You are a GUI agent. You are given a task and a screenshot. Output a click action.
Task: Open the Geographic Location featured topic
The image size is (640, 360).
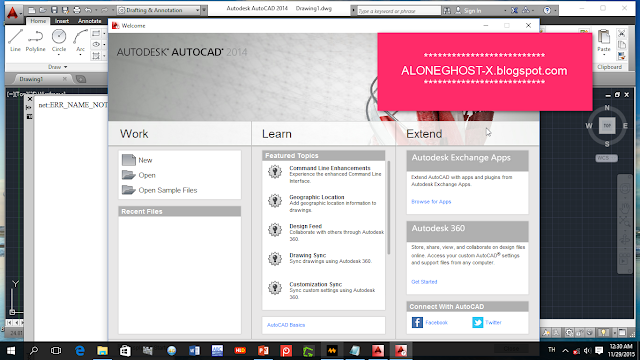[317, 197]
